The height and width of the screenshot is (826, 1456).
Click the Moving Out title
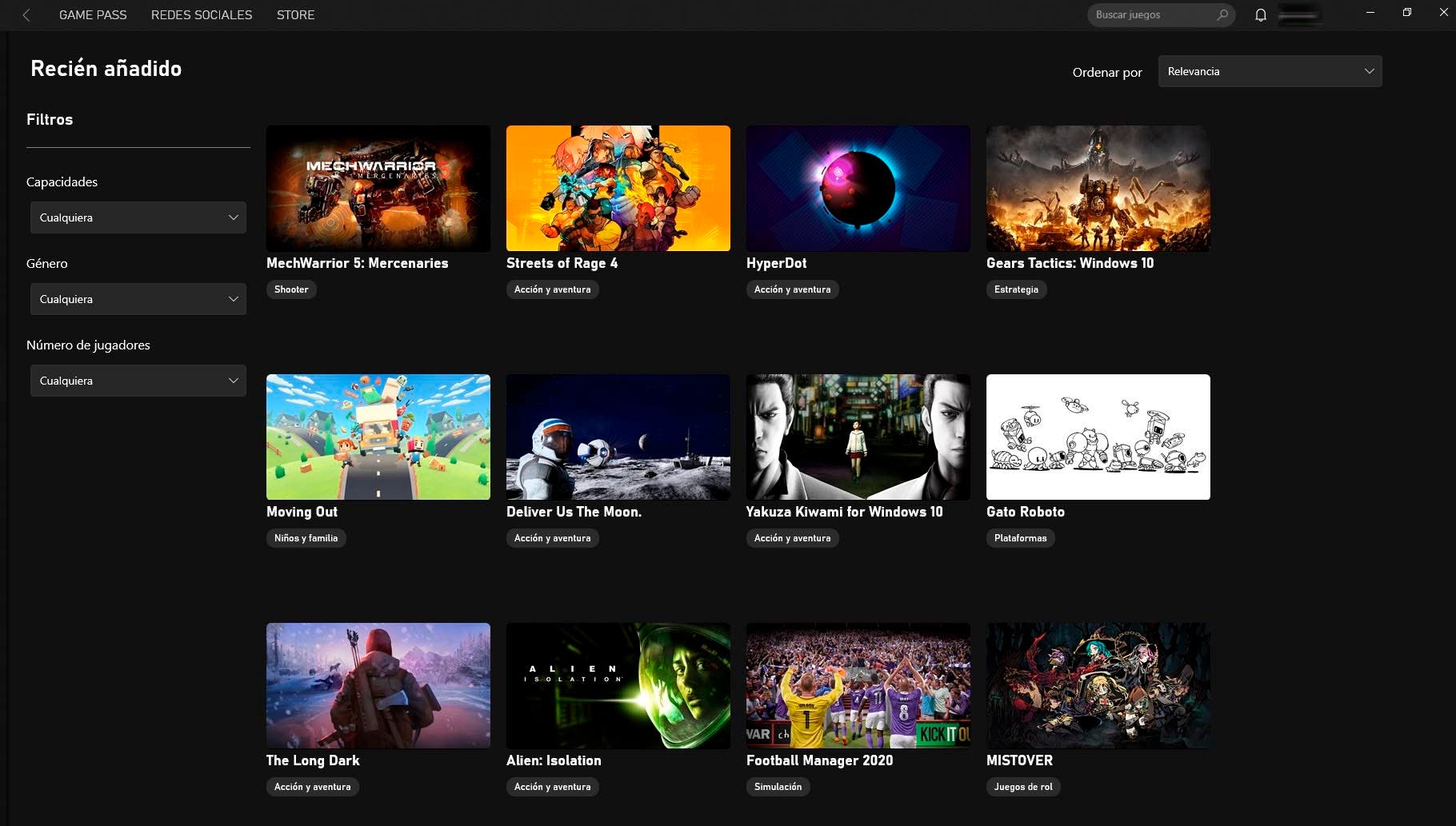coord(302,512)
